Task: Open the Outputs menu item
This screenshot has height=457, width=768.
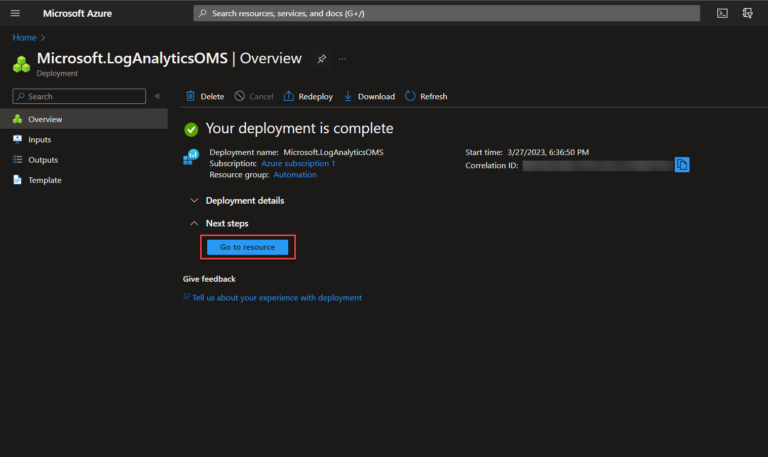Action: click(x=42, y=160)
